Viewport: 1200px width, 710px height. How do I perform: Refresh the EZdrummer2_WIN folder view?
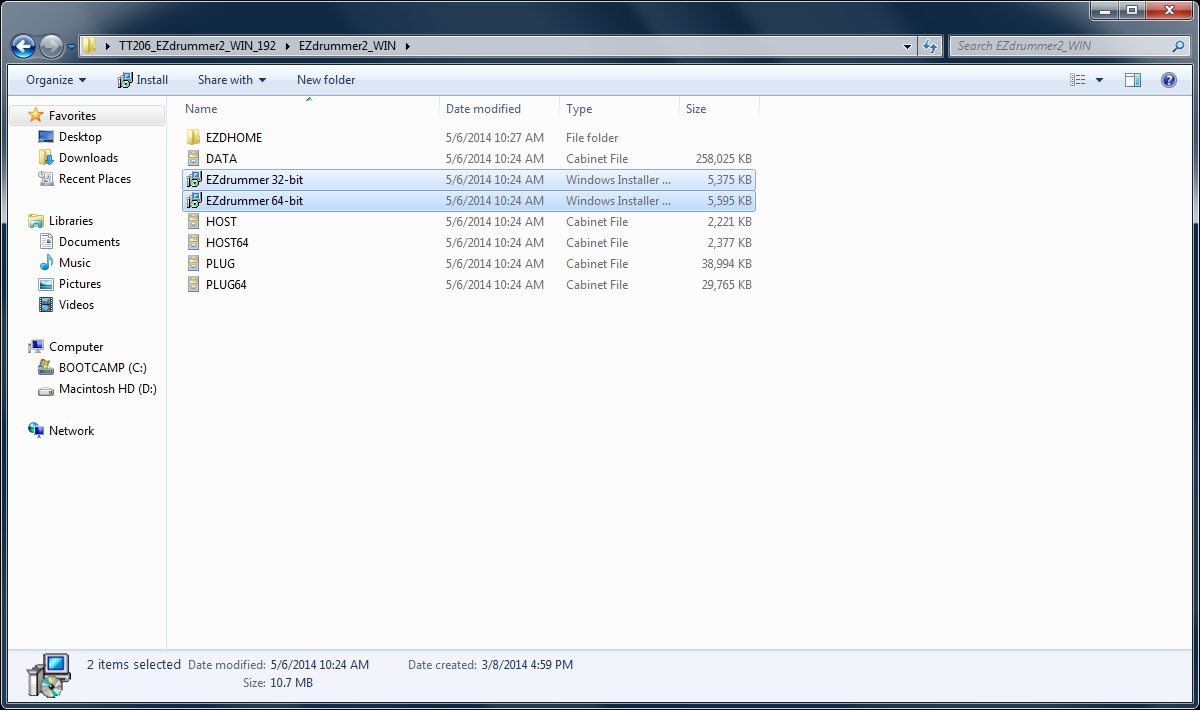click(x=930, y=46)
